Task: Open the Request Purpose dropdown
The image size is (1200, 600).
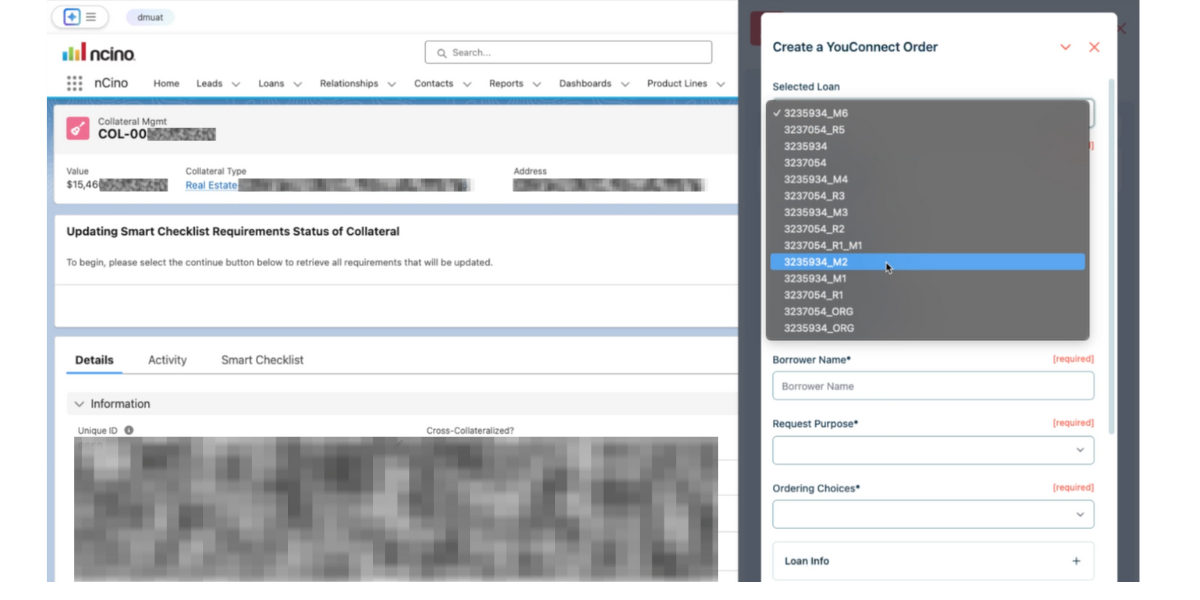Action: [x=933, y=450]
